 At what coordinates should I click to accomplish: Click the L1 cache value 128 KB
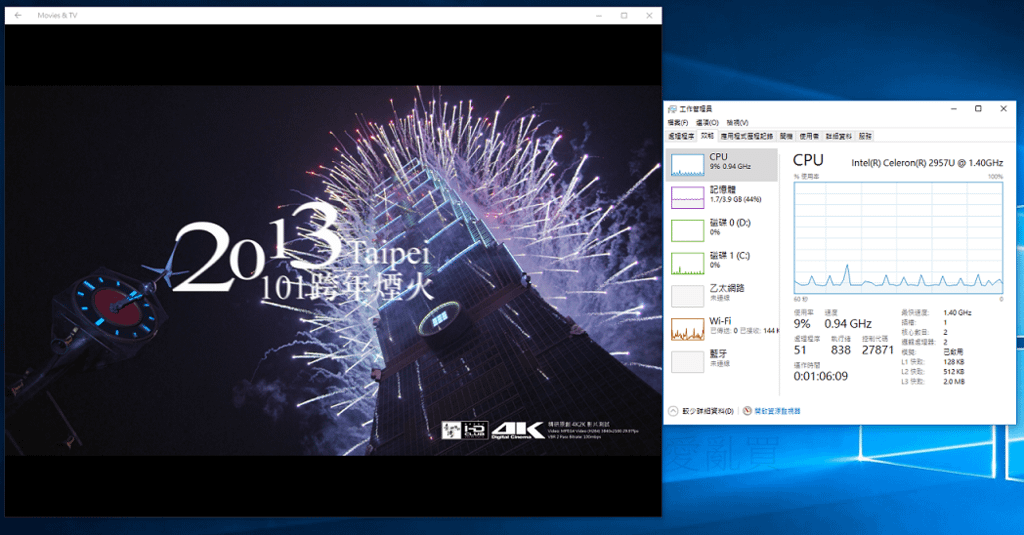click(953, 362)
